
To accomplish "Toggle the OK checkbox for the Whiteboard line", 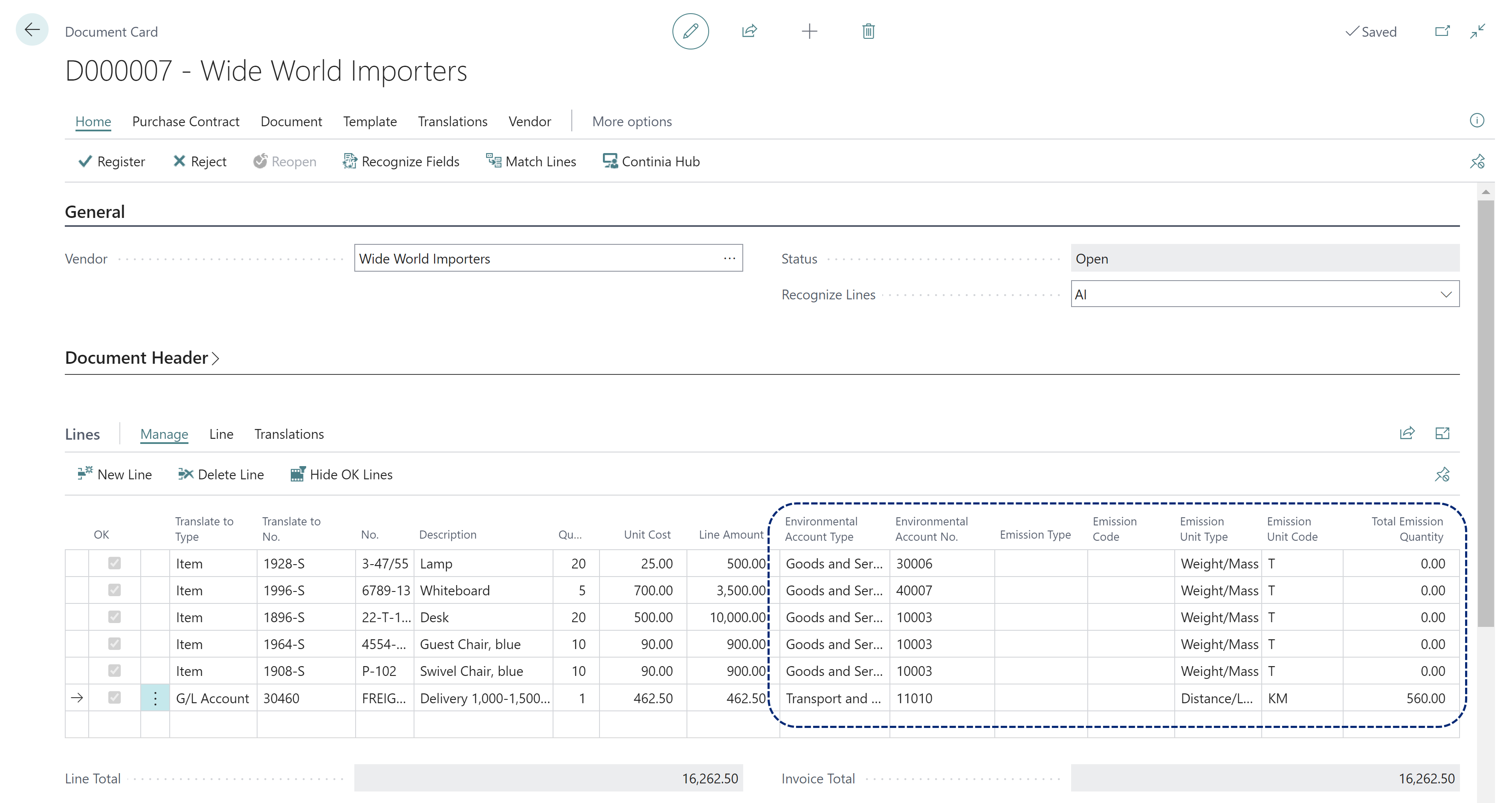I will click(x=114, y=590).
